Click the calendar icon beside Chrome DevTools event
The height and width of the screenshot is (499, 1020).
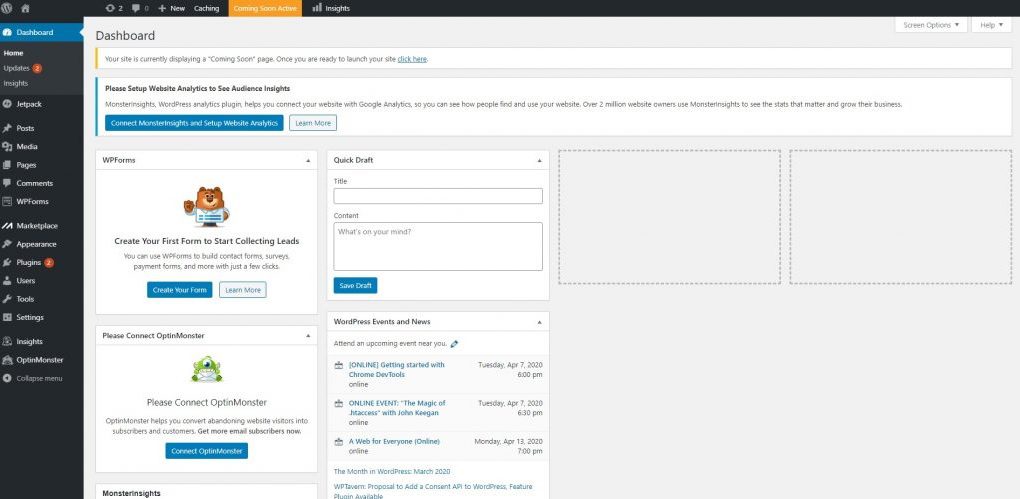tap(338, 366)
